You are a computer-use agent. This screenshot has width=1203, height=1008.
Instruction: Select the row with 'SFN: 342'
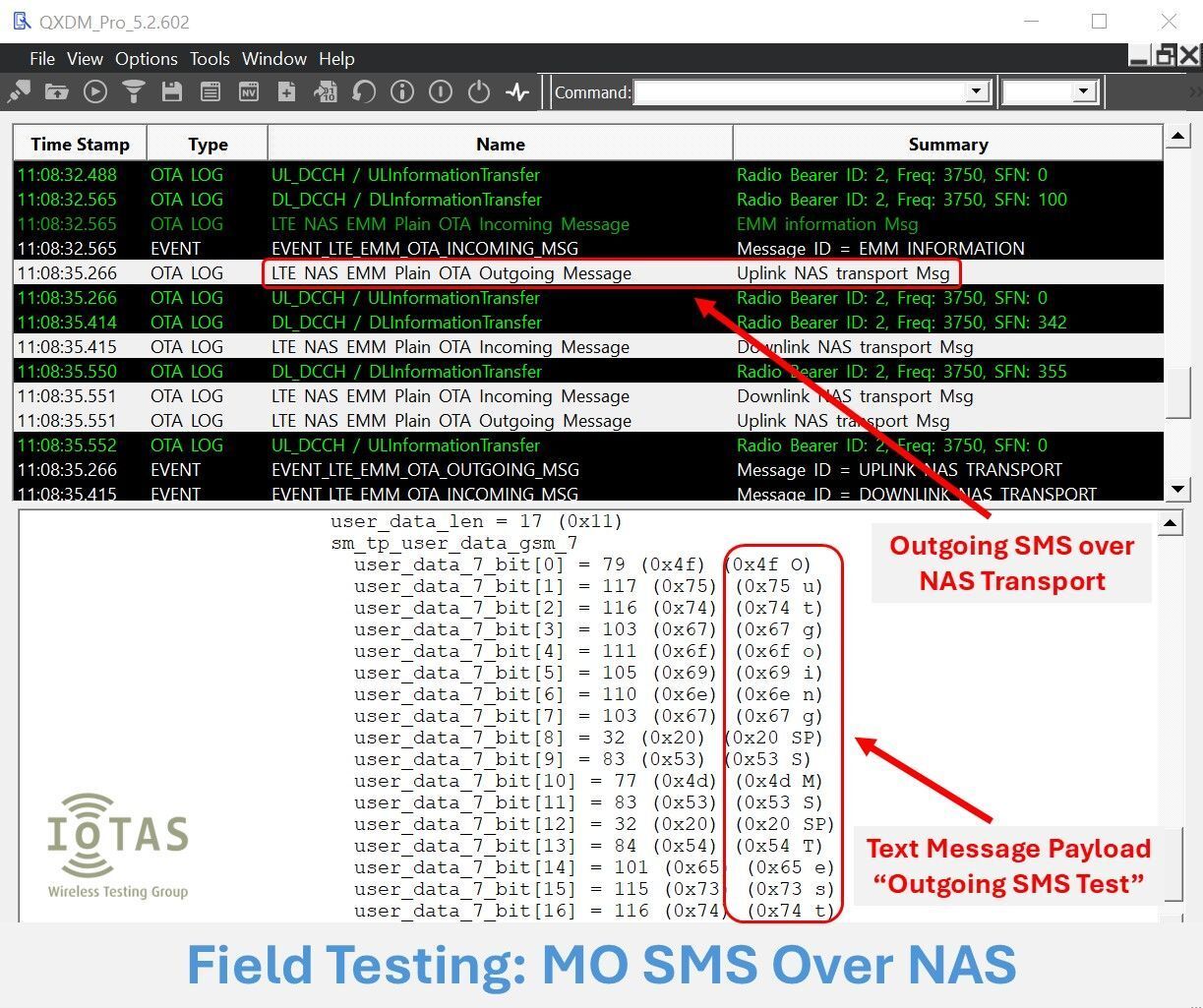pos(588,323)
